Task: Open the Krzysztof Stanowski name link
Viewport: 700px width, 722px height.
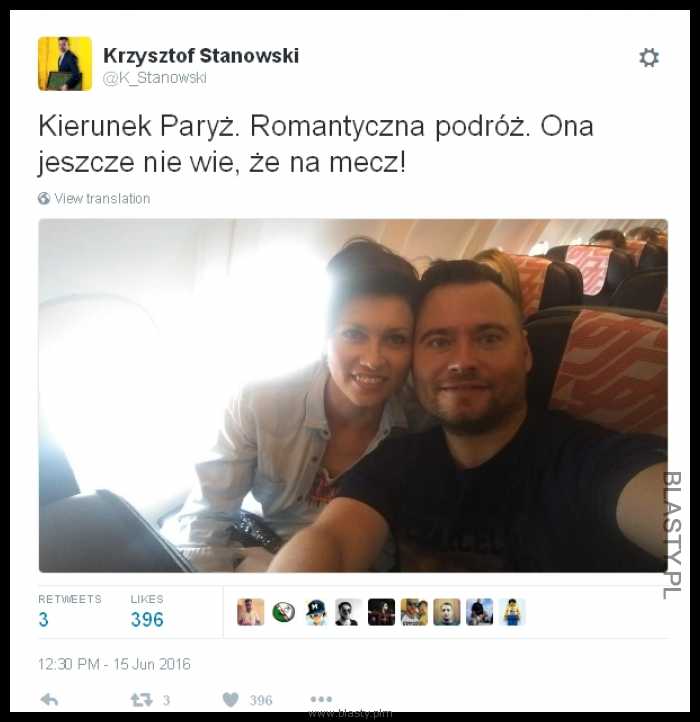Action: (201, 56)
